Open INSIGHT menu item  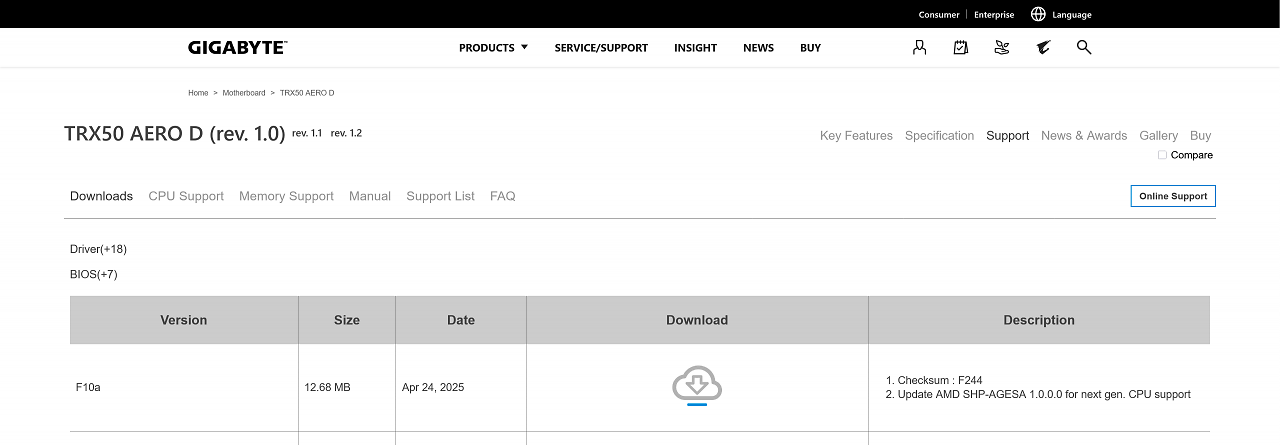click(695, 47)
